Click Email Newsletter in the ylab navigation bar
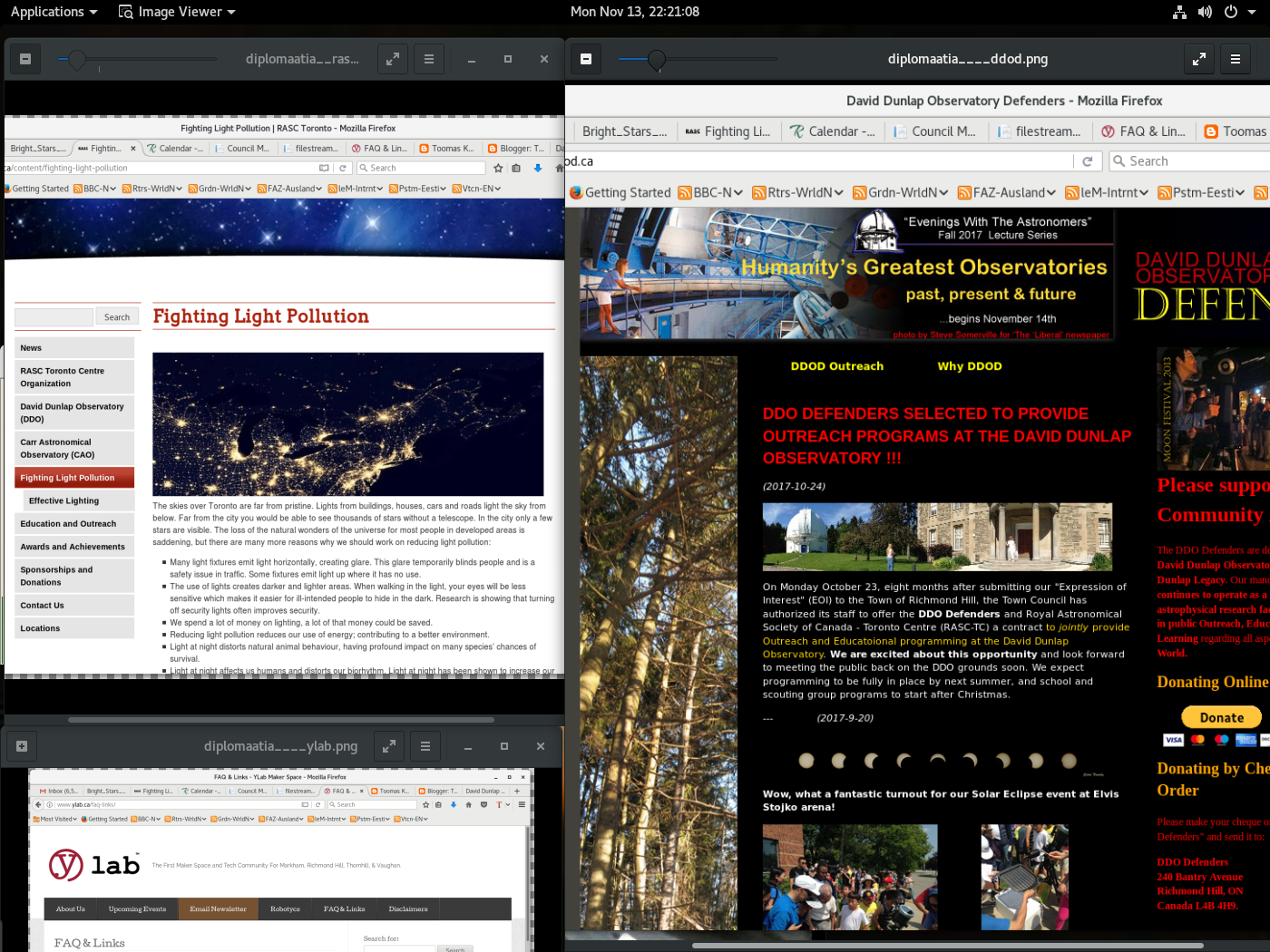The image size is (1270, 952). [x=218, y=909]
